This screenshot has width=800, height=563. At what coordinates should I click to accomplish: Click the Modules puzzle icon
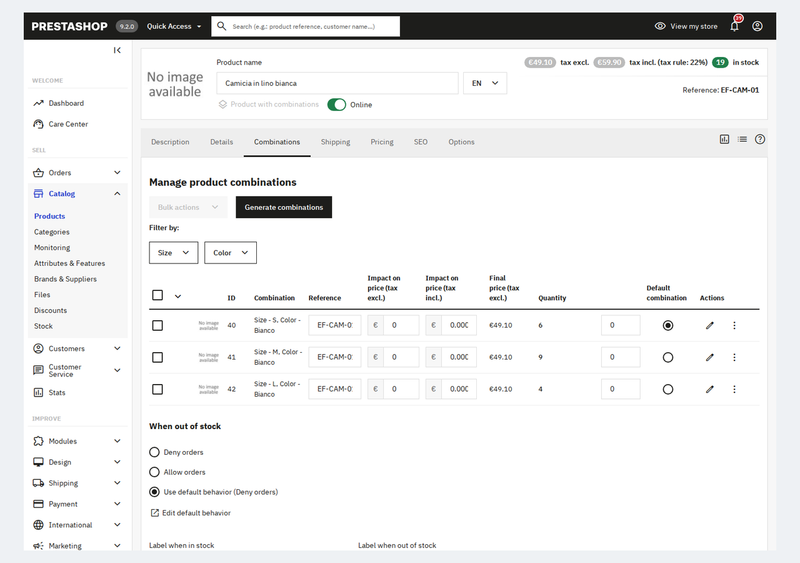[x=38, y=441]
